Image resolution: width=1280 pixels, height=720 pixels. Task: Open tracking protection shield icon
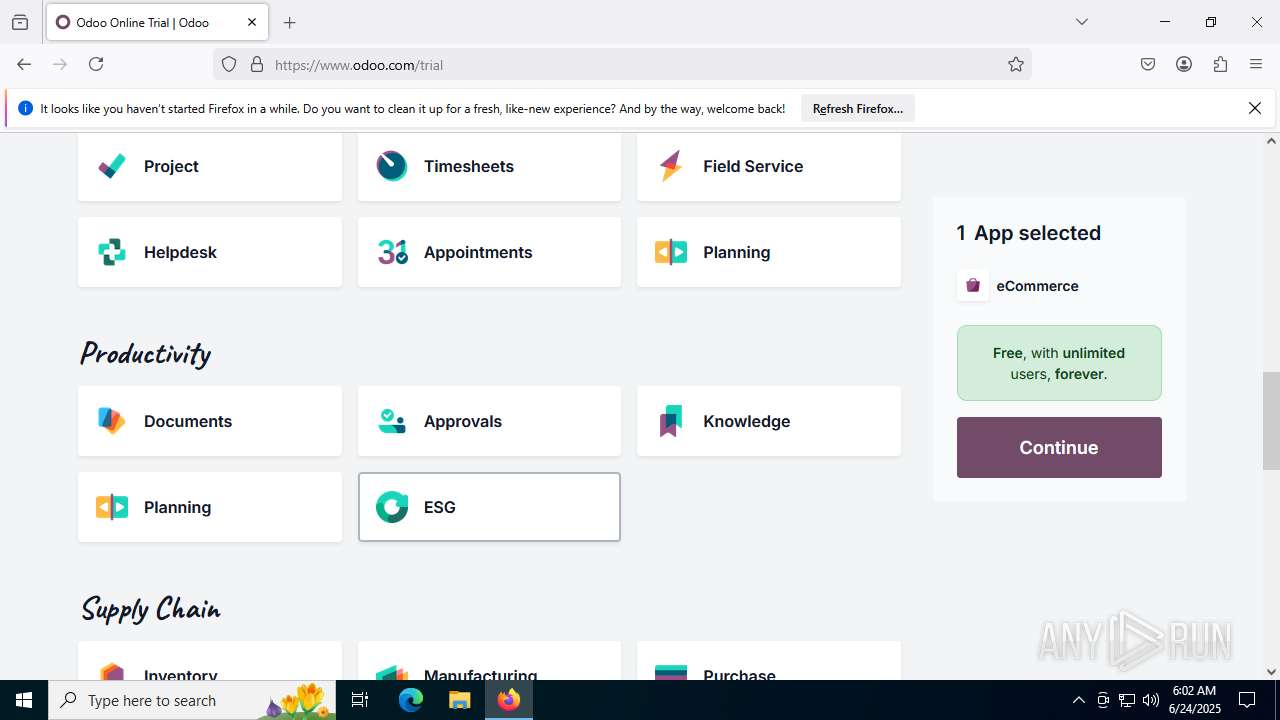point(229,65)
